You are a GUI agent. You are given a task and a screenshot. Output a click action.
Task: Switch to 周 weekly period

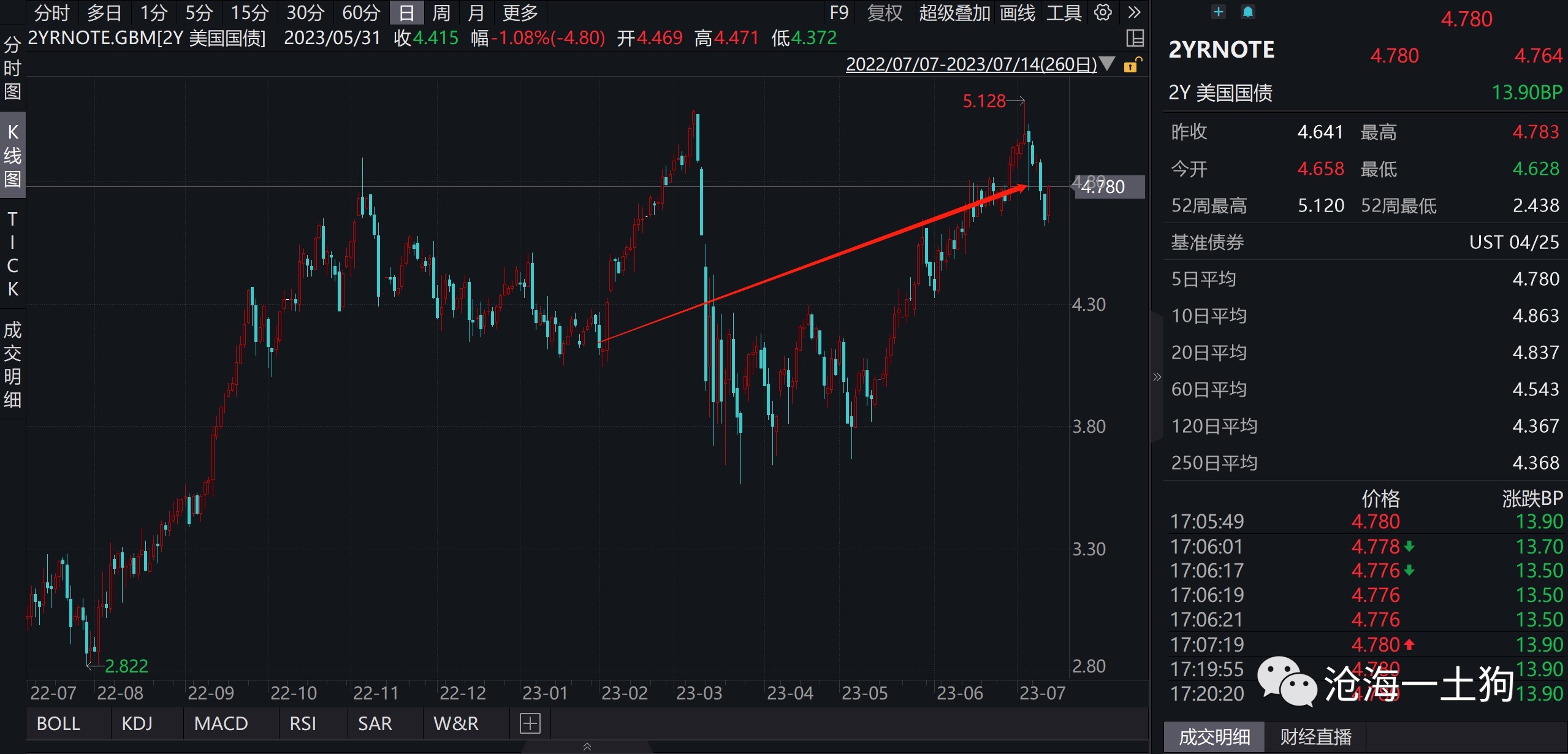pyautogui.click(x=441, y=12)
